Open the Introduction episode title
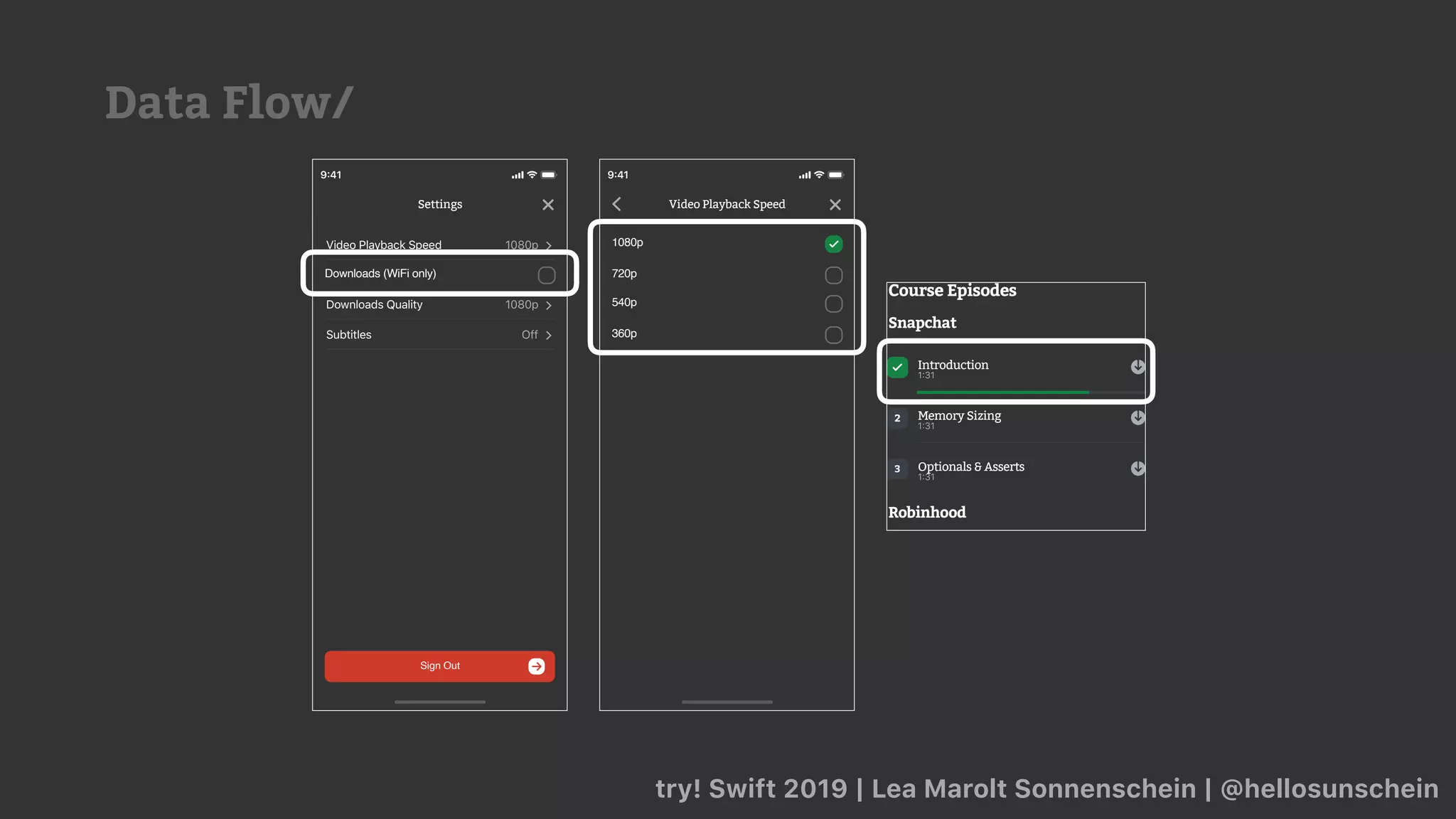 click(x=953, y=365)
